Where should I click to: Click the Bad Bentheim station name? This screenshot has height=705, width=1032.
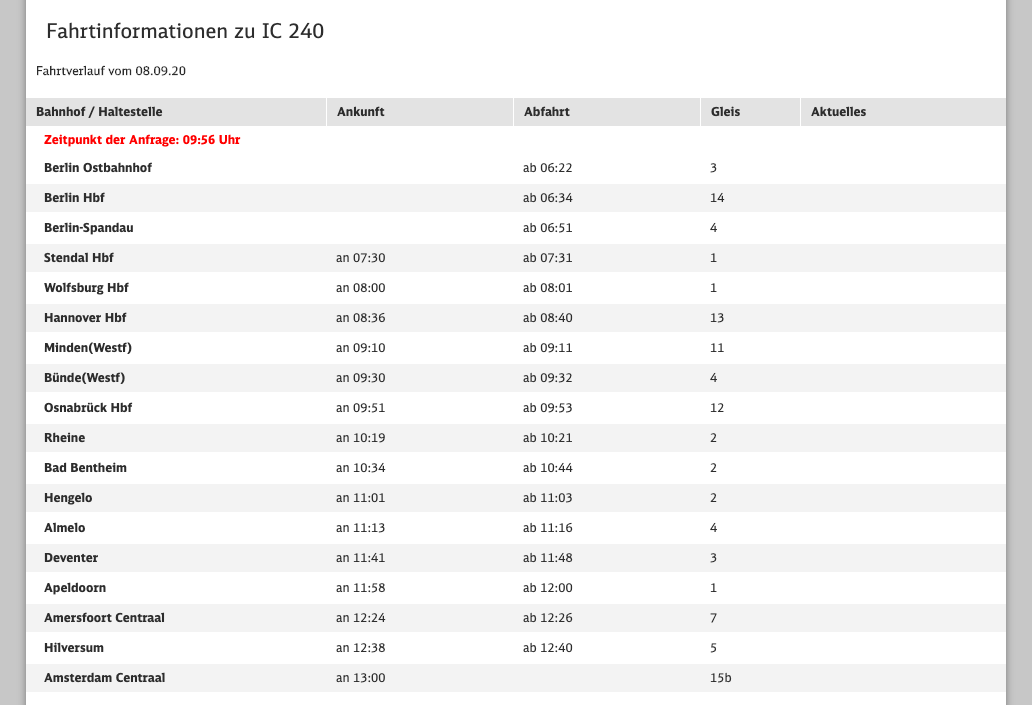[x=85, y=468]
